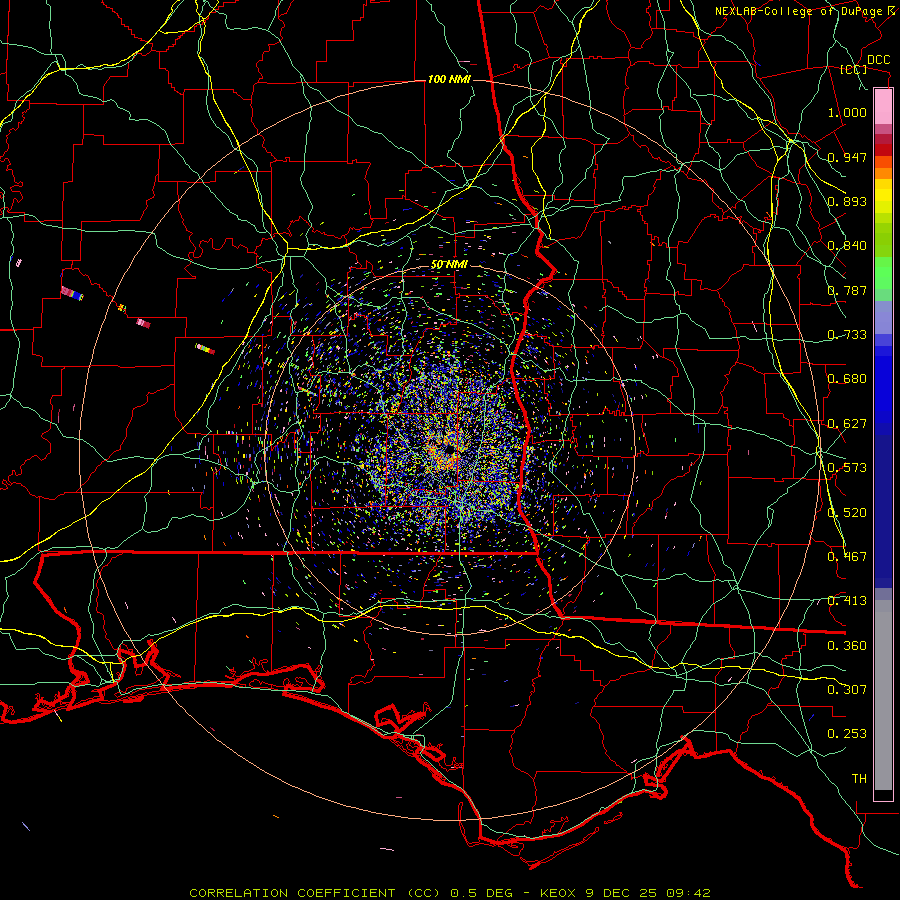Click the 0.520 legend value
The image size is (900, 900).
tap(847, 513)
